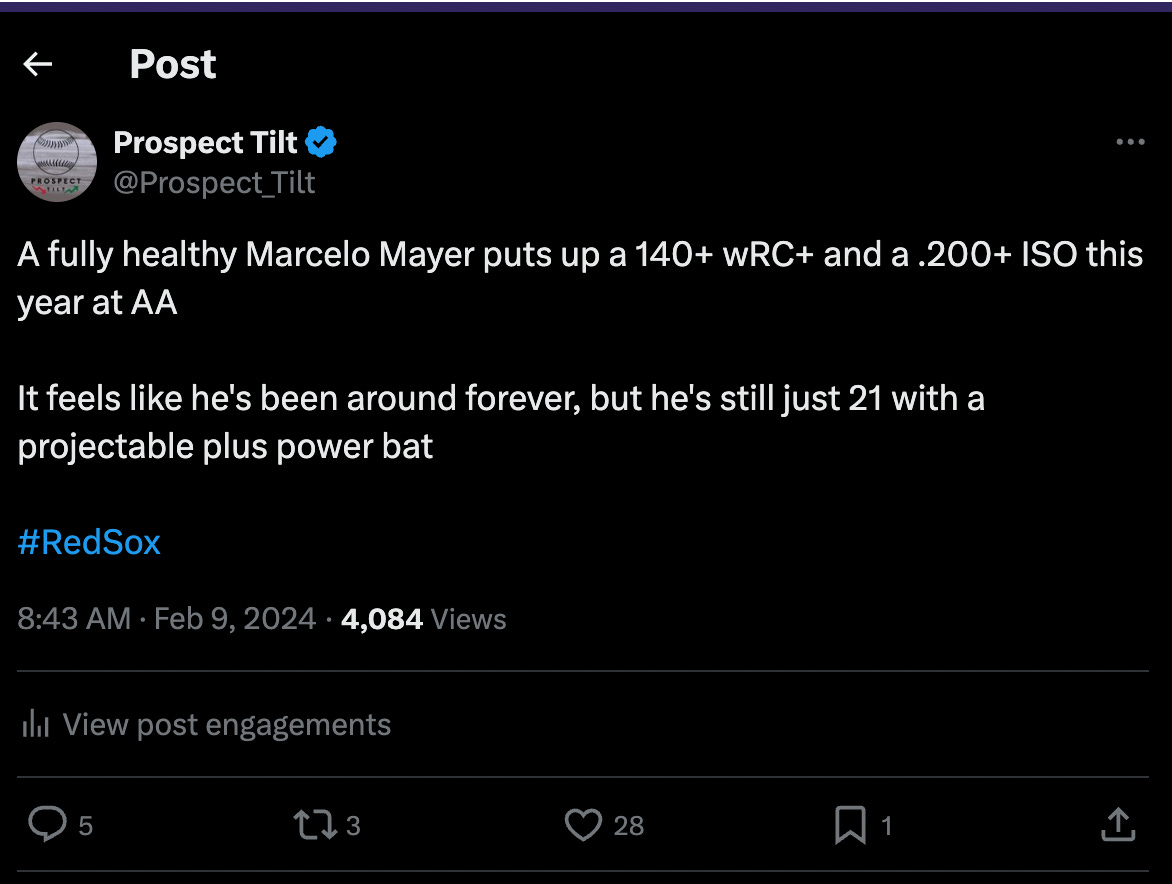The image size is (1172, 884).
Task: Like the post with the heart icon
Action: pyautogui.click(x=582, y=825)
